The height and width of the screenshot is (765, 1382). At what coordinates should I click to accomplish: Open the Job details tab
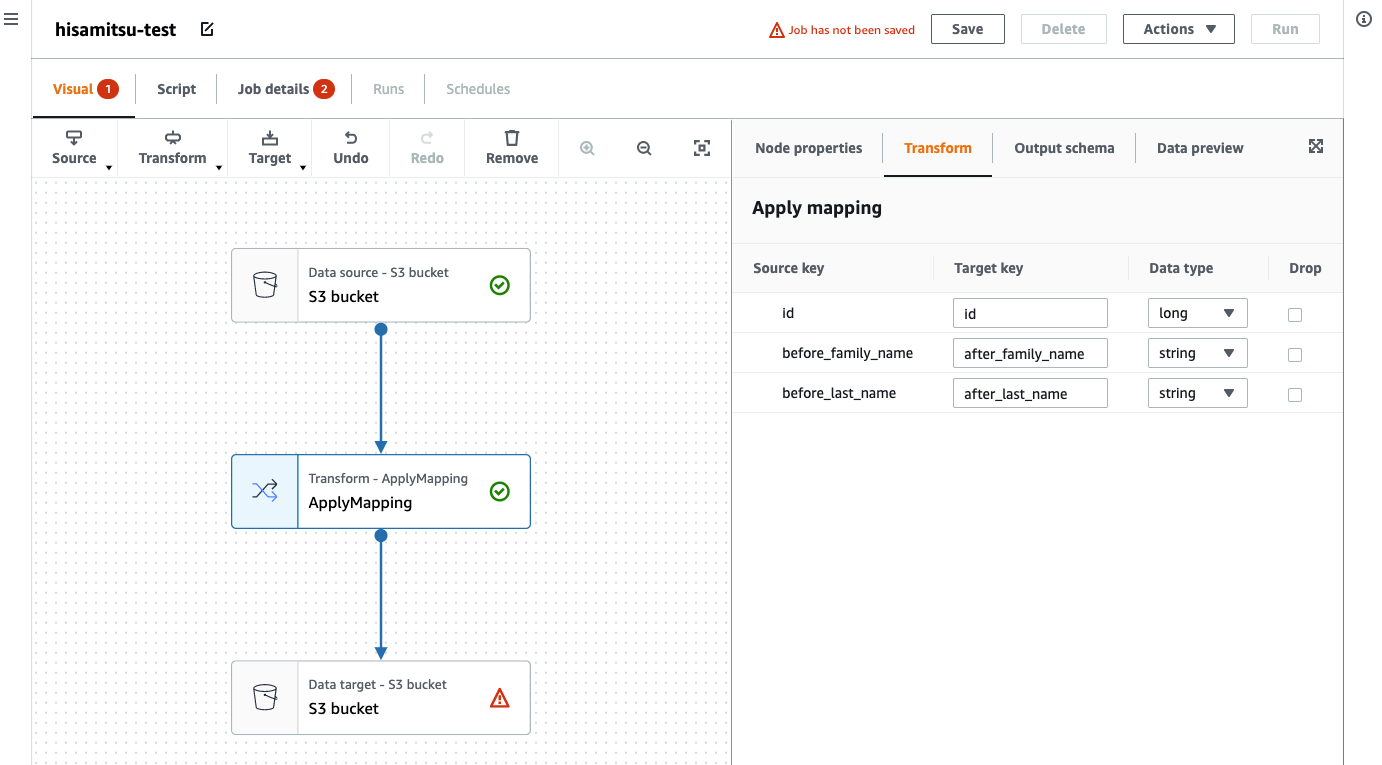point(286,89)
